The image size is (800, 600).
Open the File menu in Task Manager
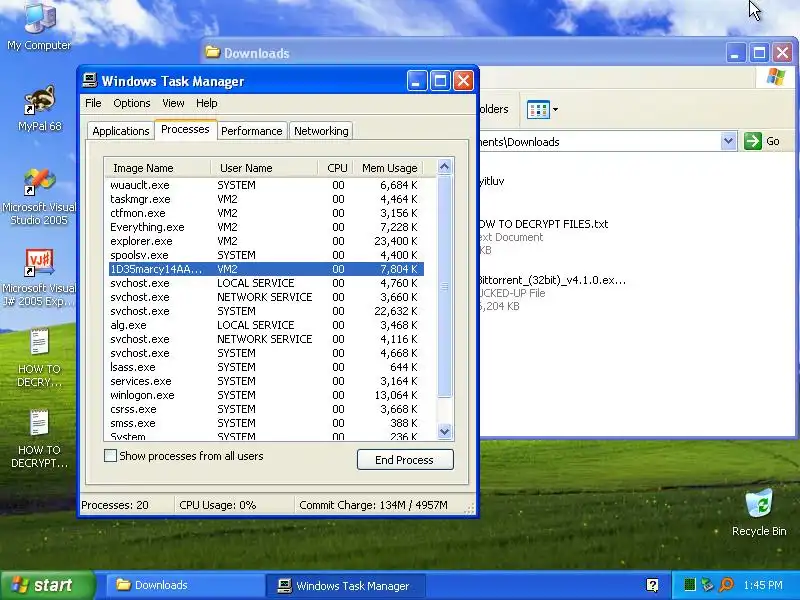coord(93,103)
